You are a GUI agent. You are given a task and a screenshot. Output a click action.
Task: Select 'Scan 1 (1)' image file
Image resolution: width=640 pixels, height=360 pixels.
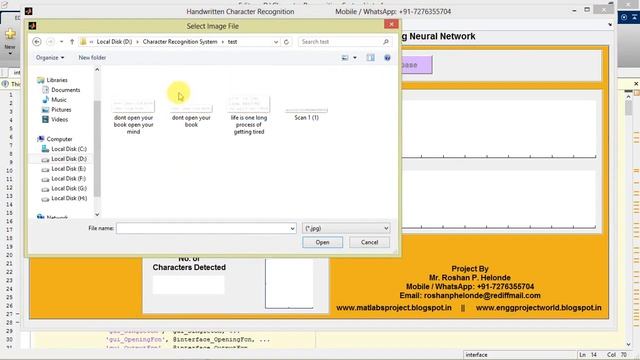click(x=307, y=114)
